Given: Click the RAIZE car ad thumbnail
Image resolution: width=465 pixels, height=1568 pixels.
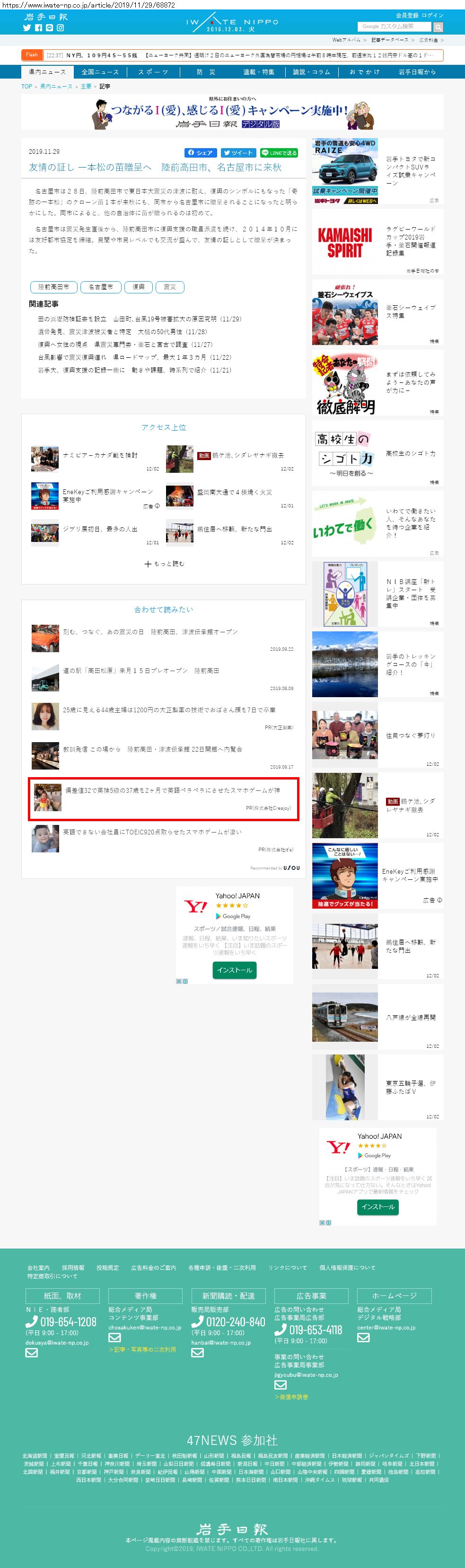Looking at the screenshot, I should click(x=344, y=171).
